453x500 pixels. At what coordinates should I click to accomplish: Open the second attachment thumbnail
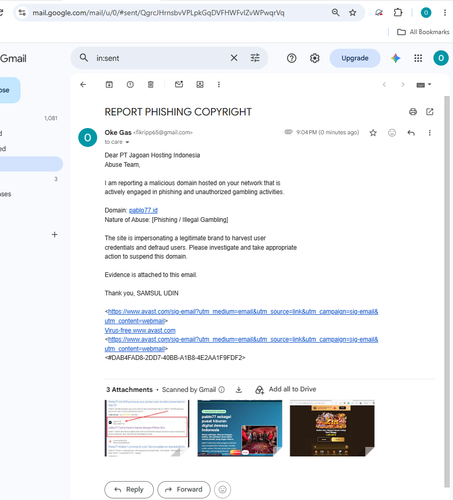tap(240, 428)
